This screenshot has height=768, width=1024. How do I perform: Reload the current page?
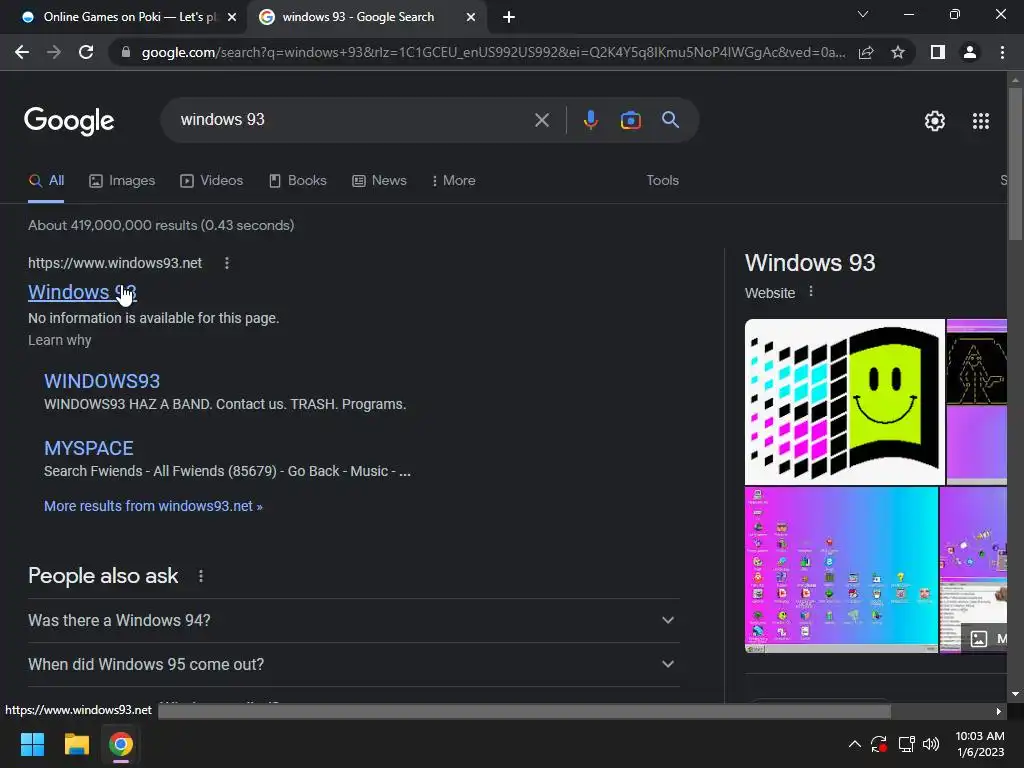(86, 52)
